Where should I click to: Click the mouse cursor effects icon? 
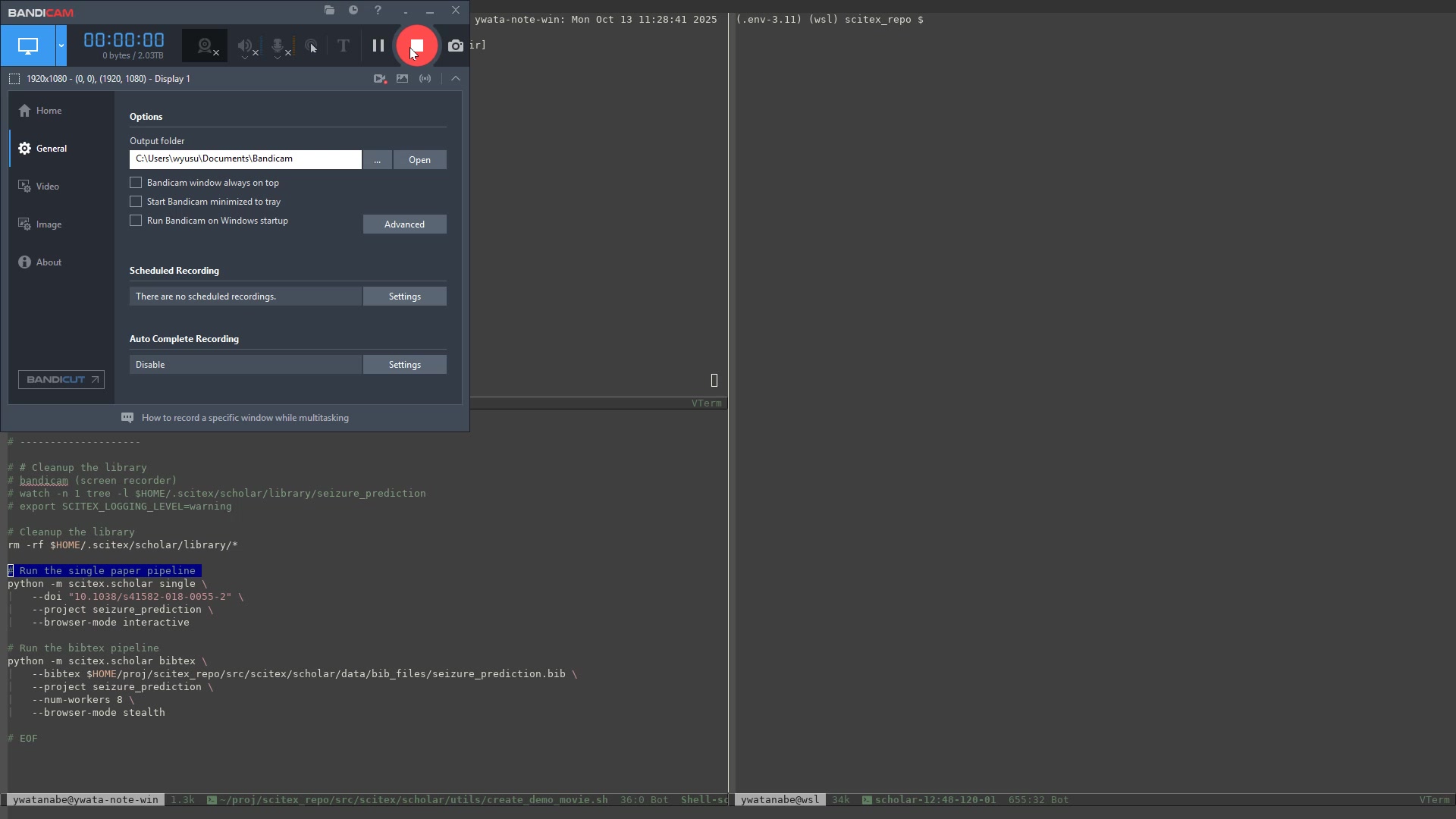pyautogui.click(x=311, y=45)
